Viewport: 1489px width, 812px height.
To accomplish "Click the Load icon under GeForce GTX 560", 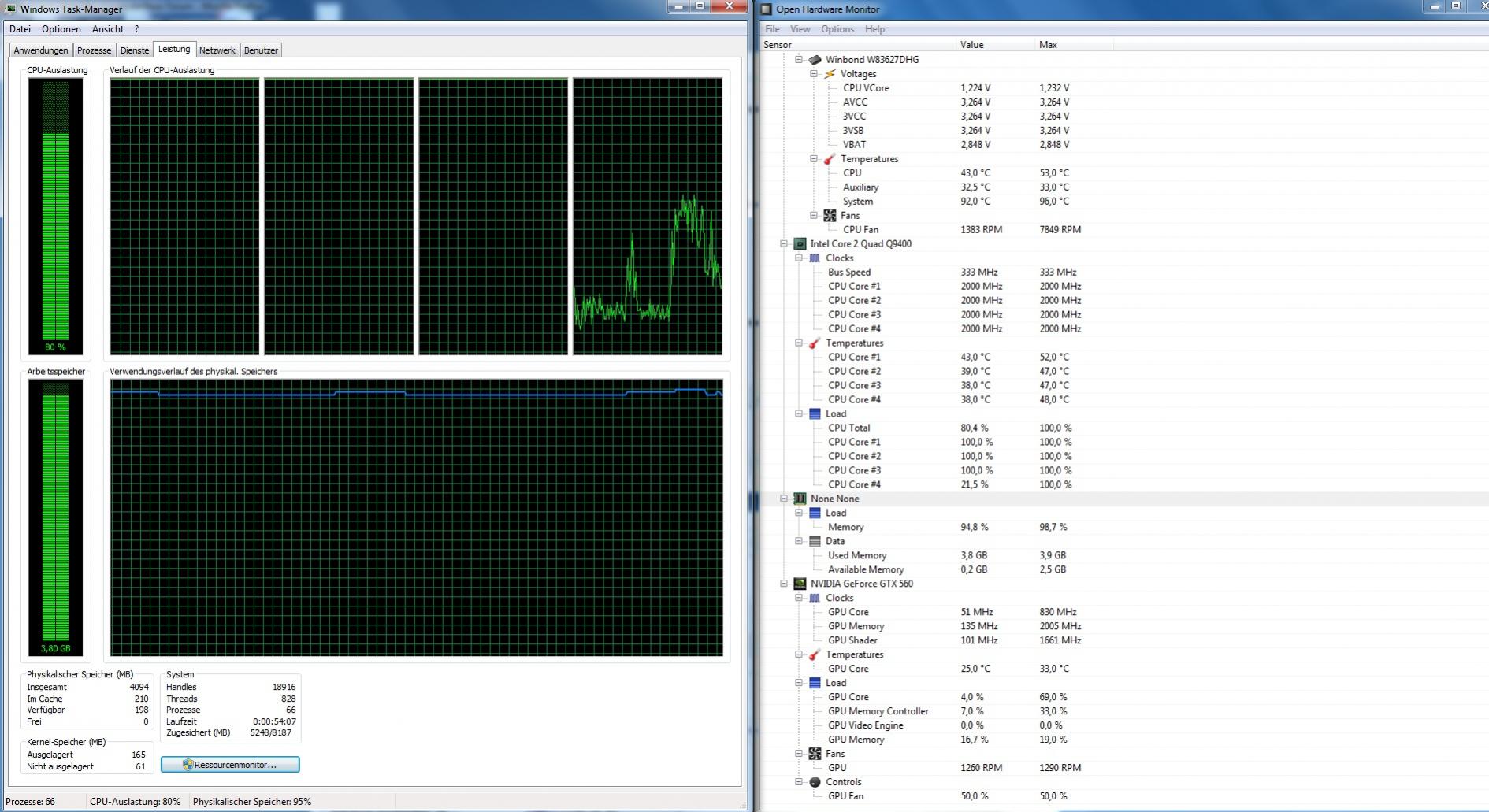I will click(x=815, y=684).
